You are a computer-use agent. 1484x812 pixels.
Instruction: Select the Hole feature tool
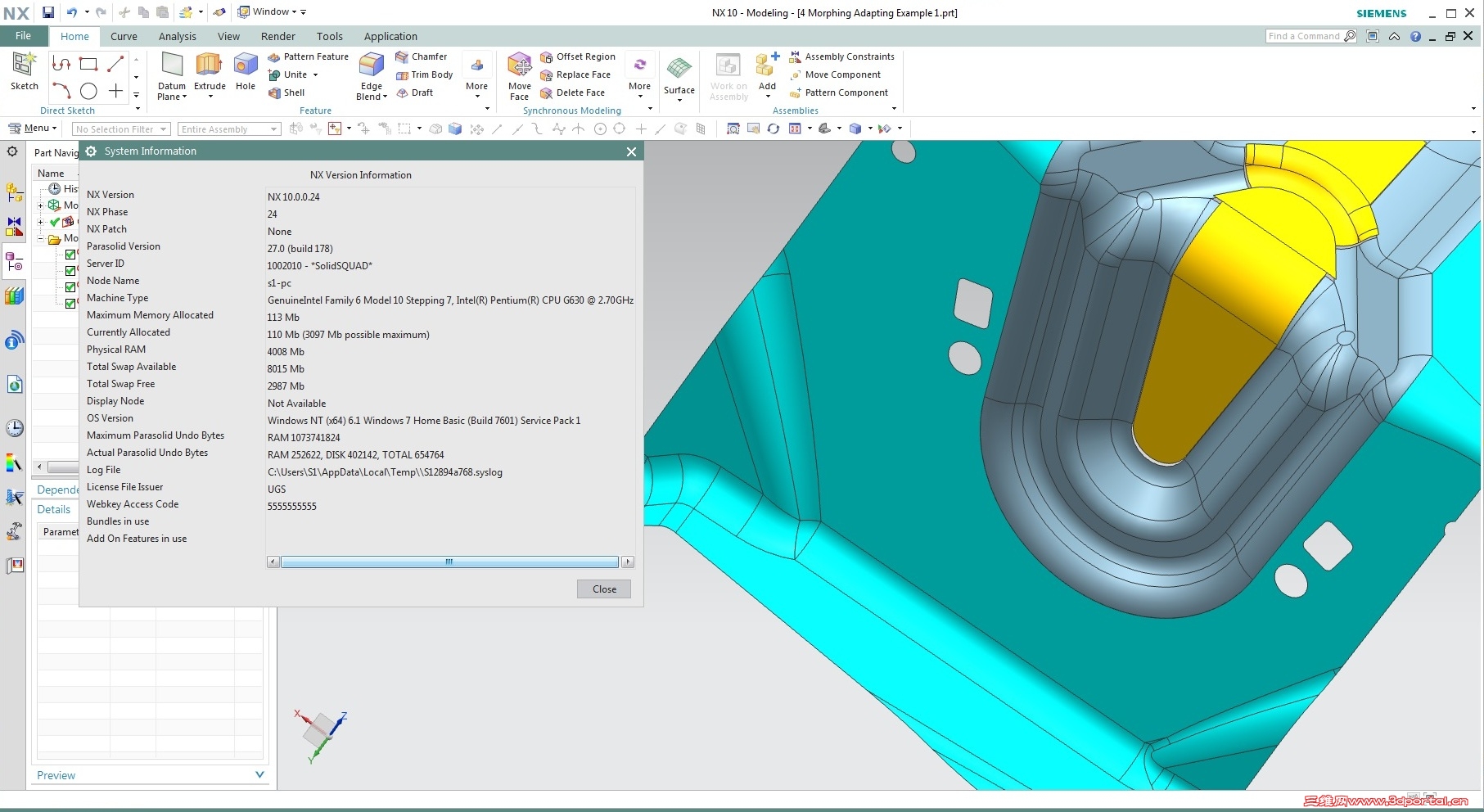tap(245, 70)
